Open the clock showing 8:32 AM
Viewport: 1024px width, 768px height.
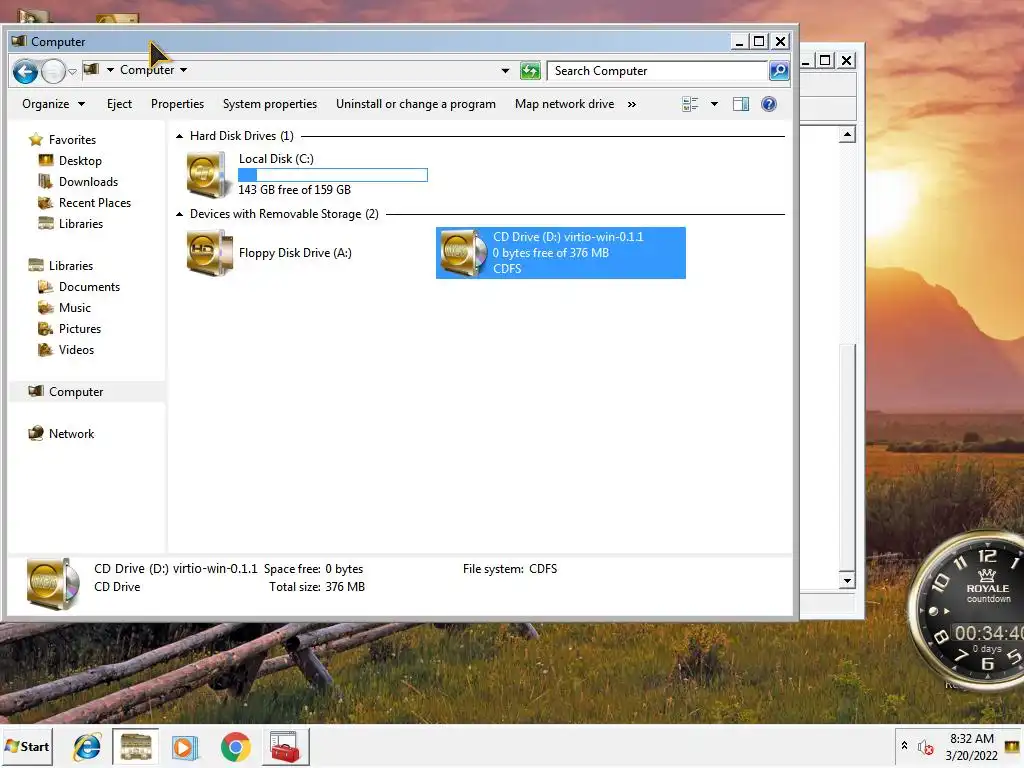click(972, 747)
